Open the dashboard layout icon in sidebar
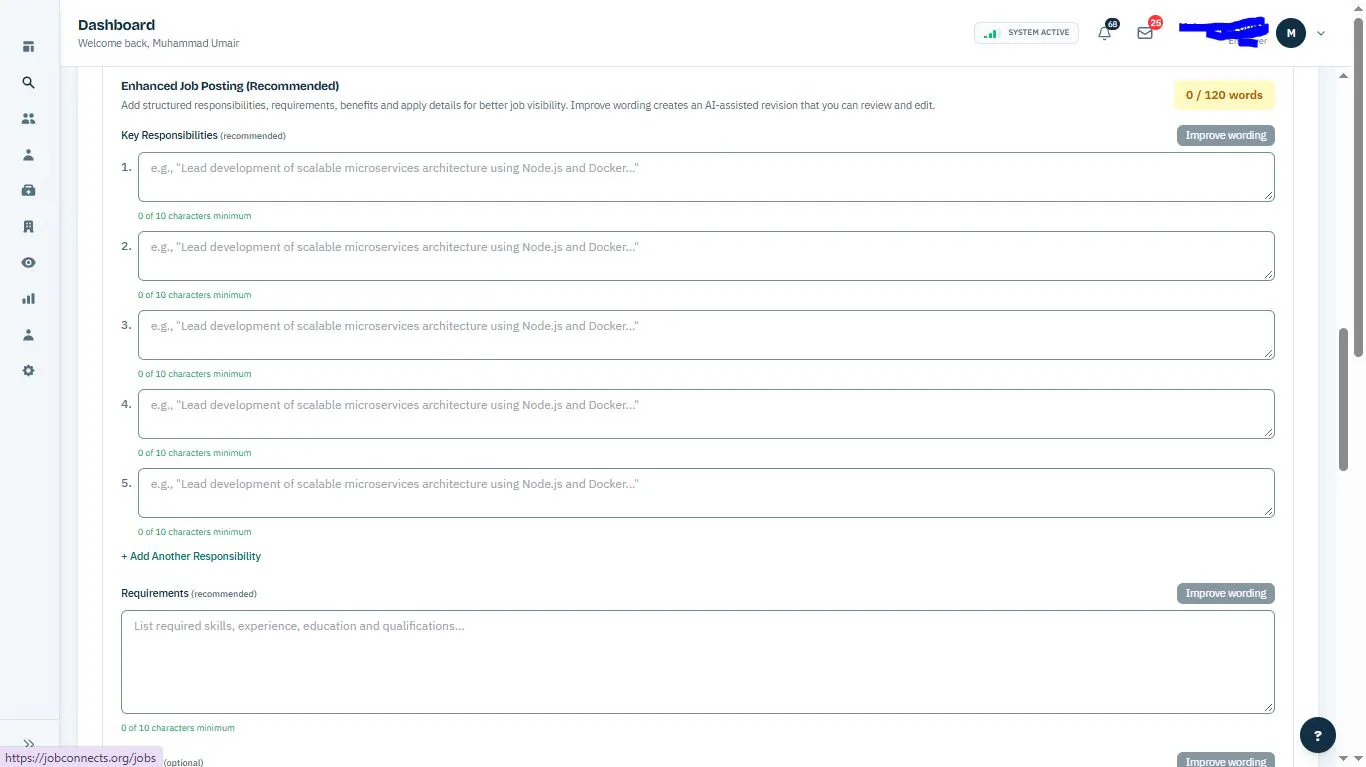Screen dimensions: 1366x767 click(28, 47)
